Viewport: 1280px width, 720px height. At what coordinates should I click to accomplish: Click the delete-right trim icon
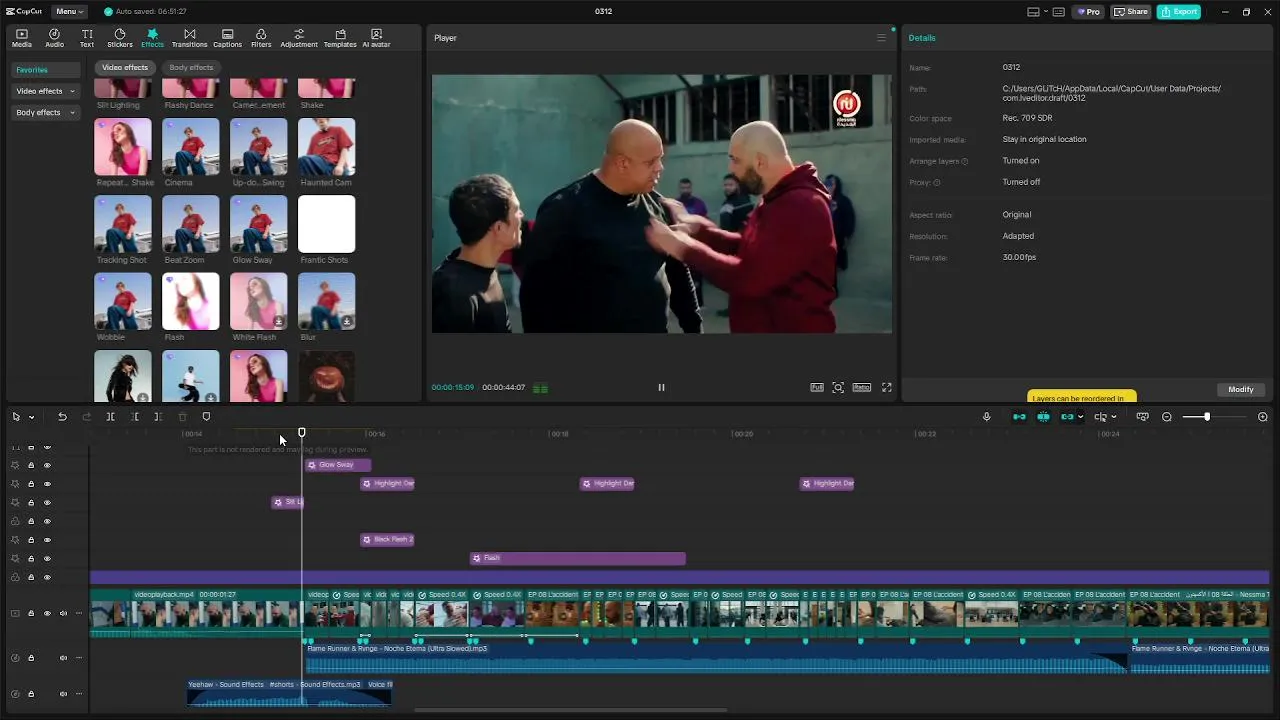tap(158, 417)
